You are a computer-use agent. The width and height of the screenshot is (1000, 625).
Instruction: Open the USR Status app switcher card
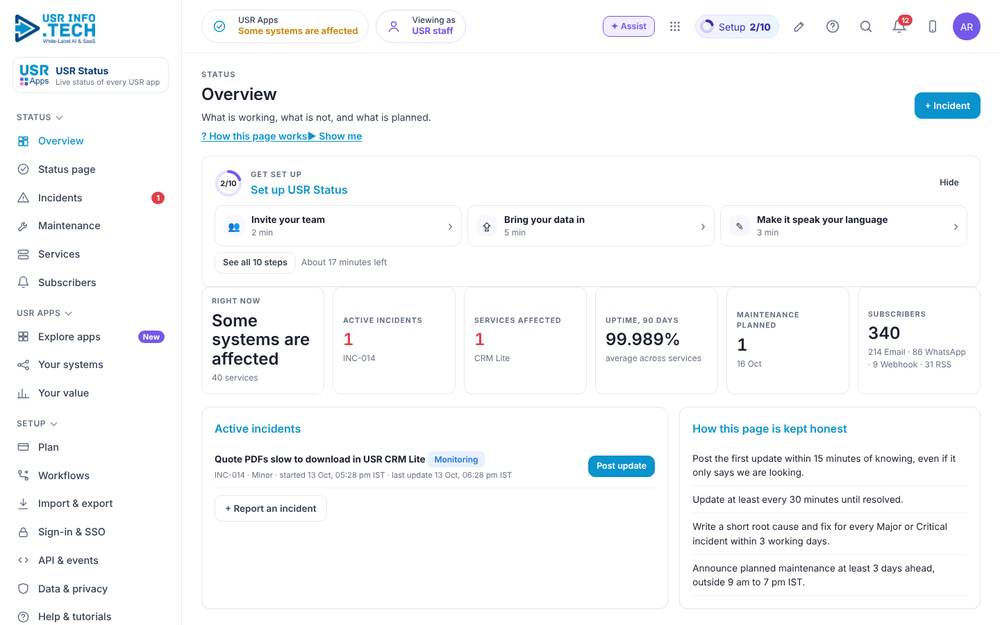[91, 75]
